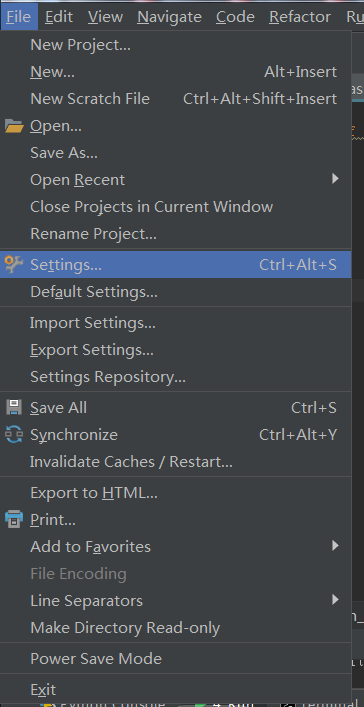364x707 pixels.
Task: Click the Save All floppy disk icon
Action: (14, 408)
